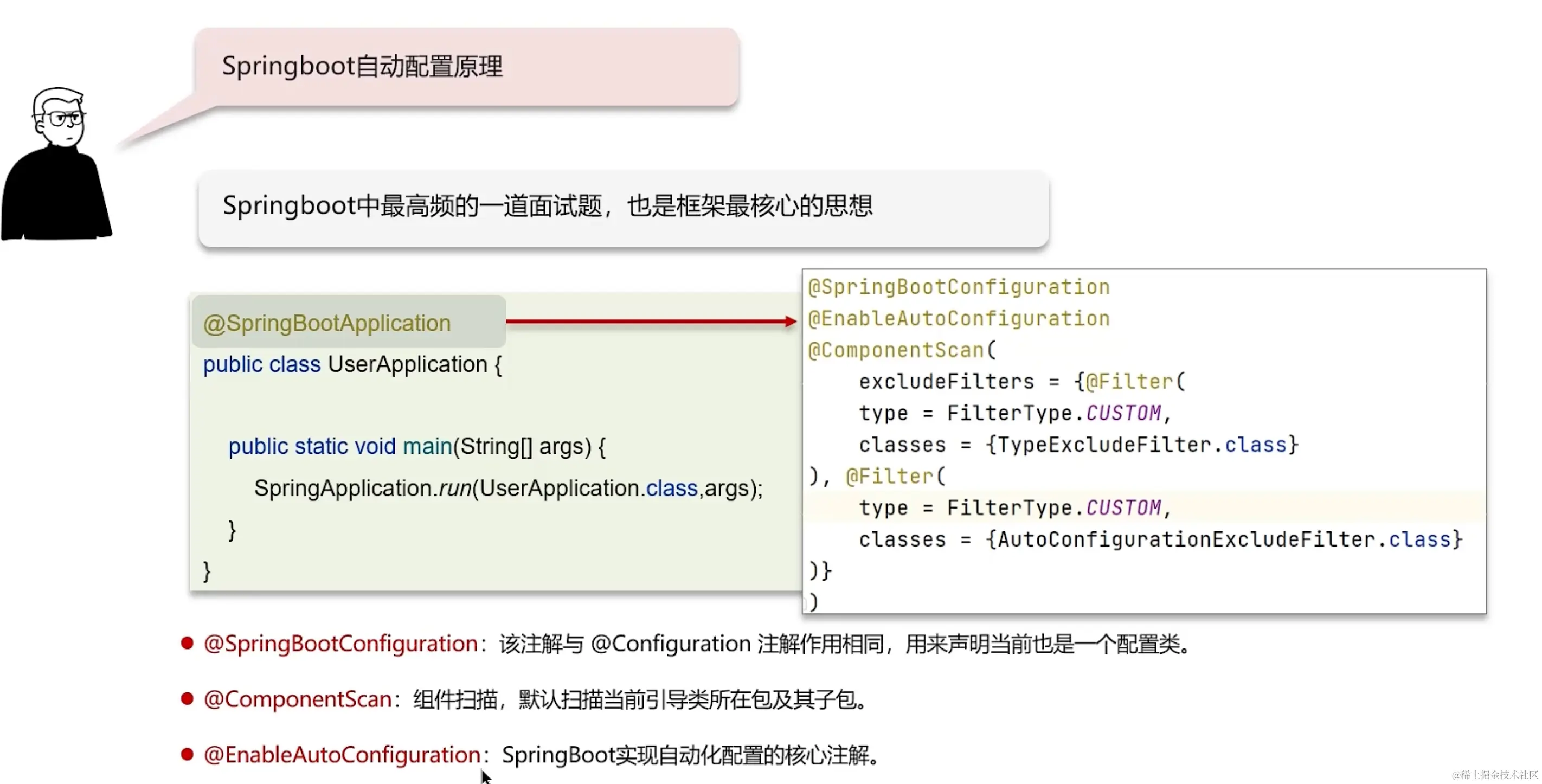
Task: Click TypeExcludeFilter.class in the code
Action: pyautogui.click(x=1142, y=445)
